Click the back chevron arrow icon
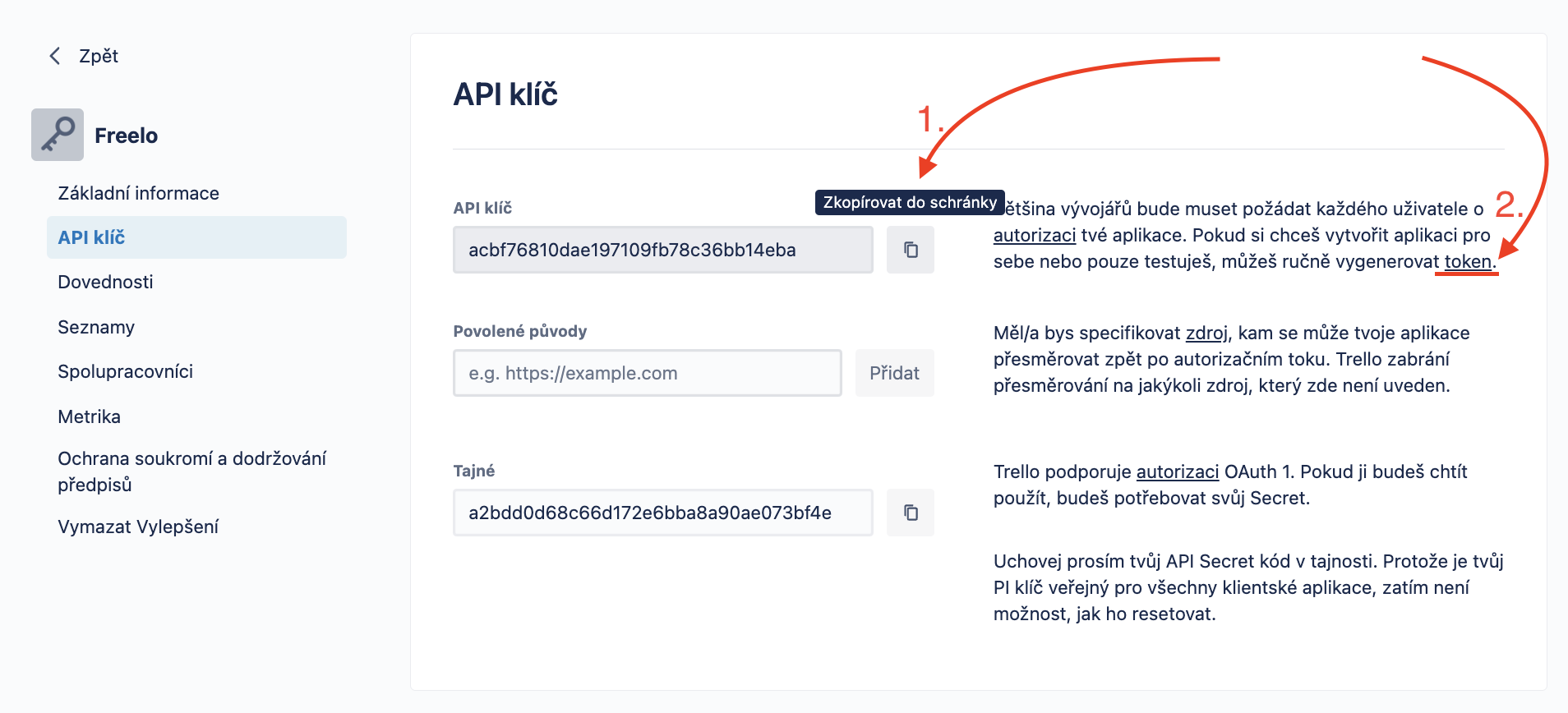This screenshot has width=1568, height=713. [55, 56]
